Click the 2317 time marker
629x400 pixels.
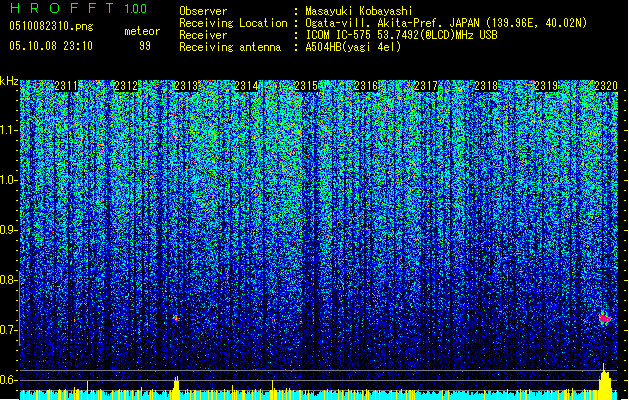tap(426, 86)
